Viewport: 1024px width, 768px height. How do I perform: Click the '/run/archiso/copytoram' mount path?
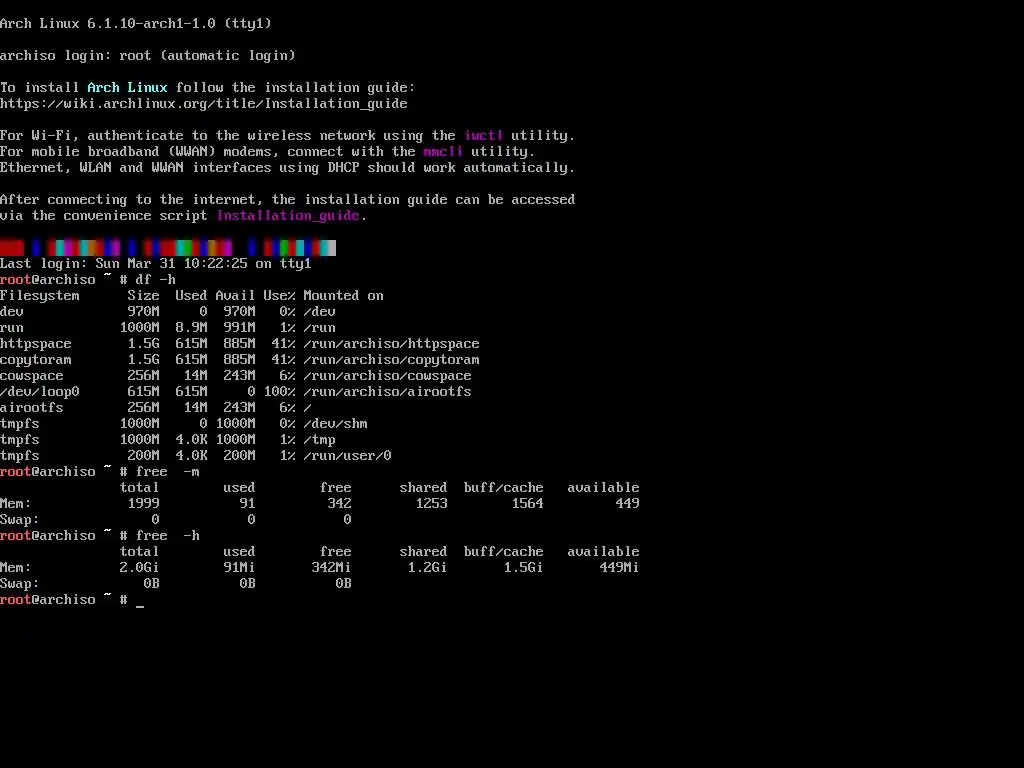coord(391,360)
